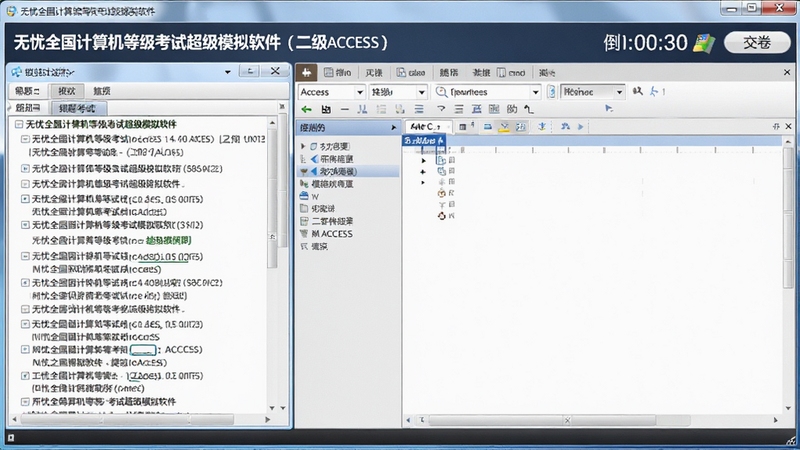800x450 pixels.
Task: Open the Hlcinoc combo dropdown arrow
Action: (x=619, y=92)
